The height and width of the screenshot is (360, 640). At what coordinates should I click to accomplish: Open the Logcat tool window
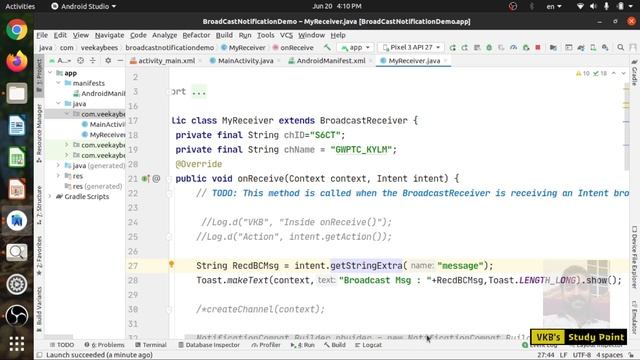[369, 345]
